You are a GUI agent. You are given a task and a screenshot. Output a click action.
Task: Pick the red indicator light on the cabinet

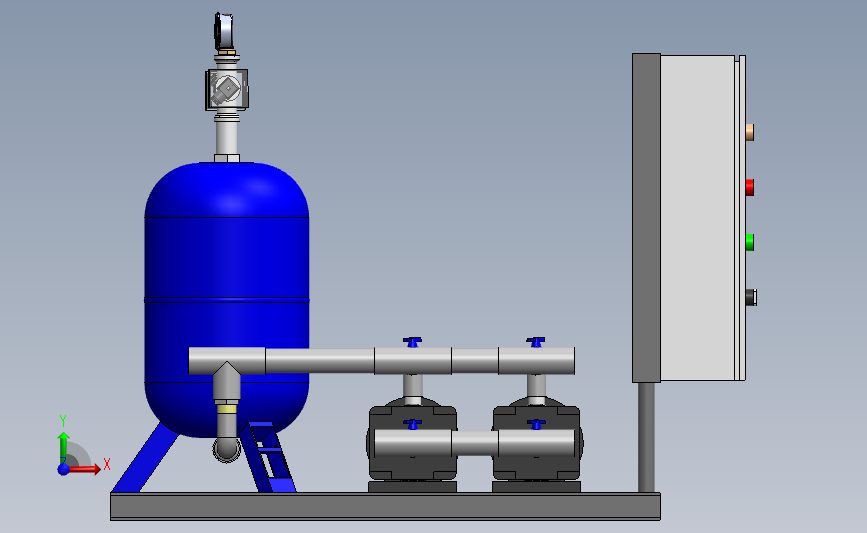pyautogui.click(x=750, y=187)
